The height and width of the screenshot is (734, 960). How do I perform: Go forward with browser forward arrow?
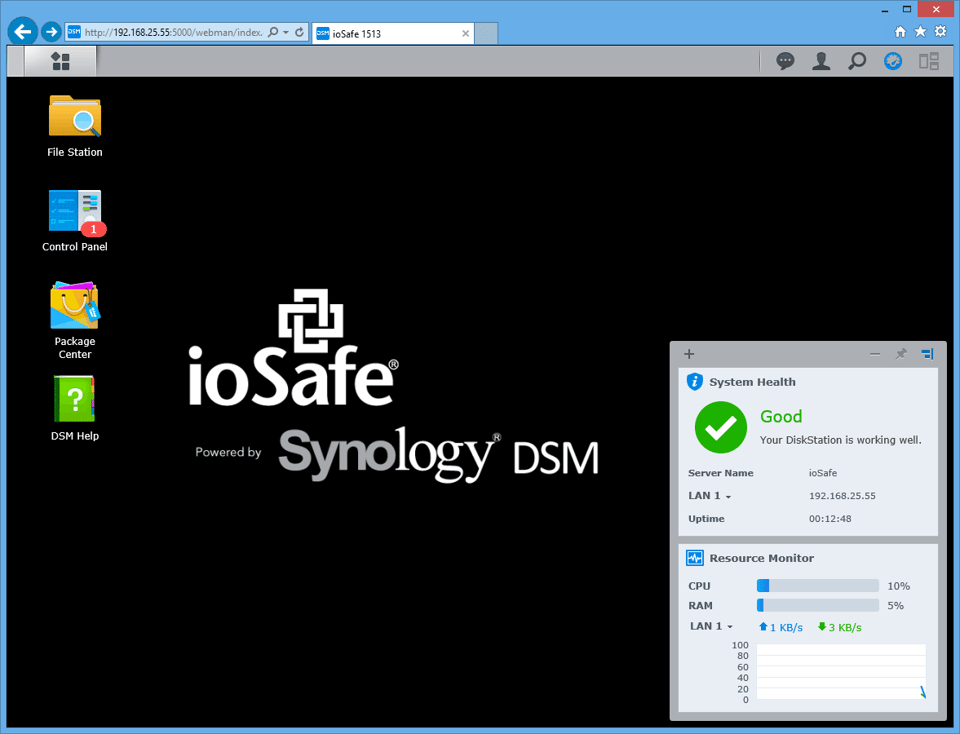51,32
